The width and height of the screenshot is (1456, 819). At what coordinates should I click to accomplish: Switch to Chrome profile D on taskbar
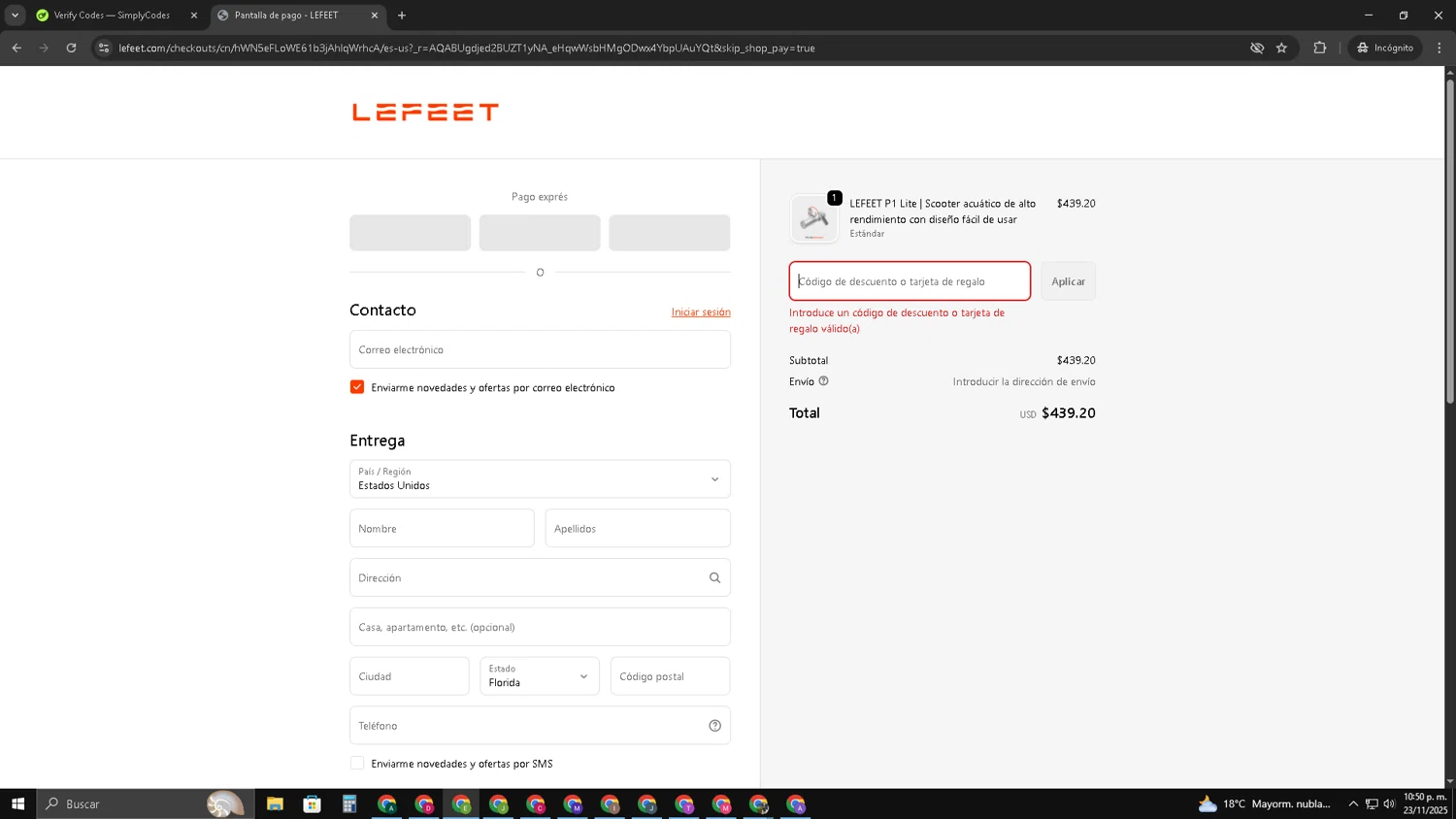click(424, 803)
